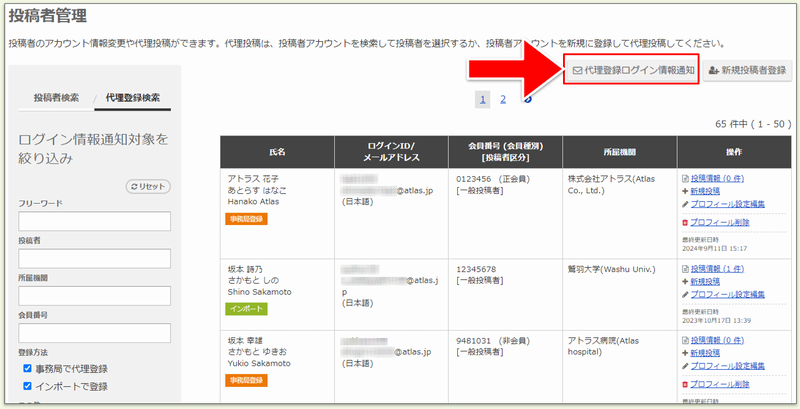Click 事務局登録 badge under Hanako Atlas

pyautogui.click(x=246, y=219)
